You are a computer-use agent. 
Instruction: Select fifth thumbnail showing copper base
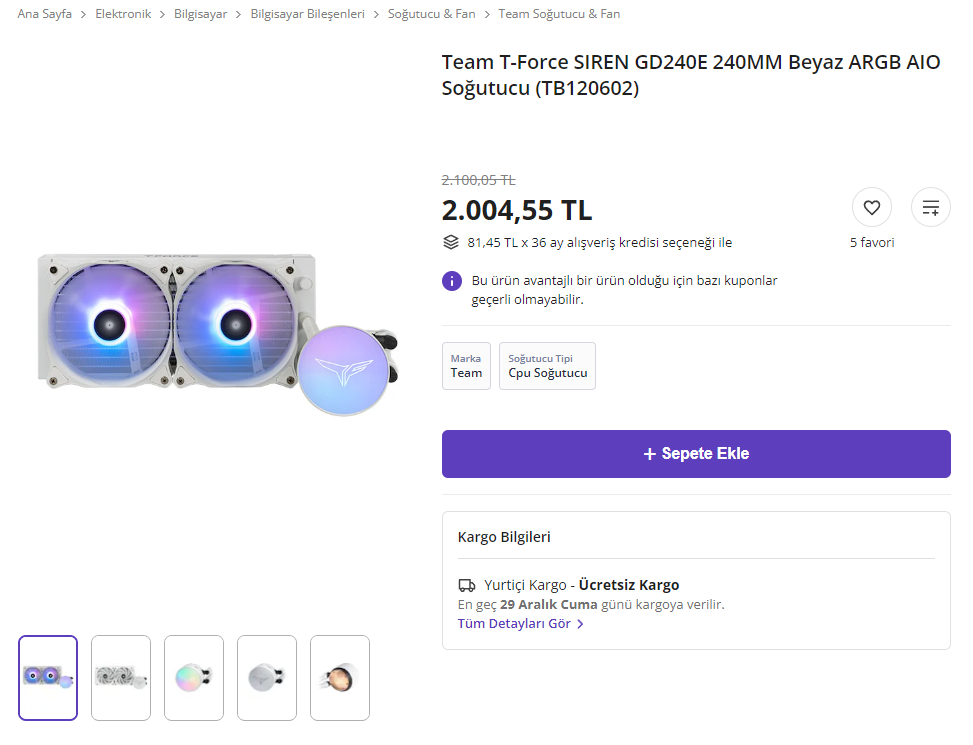pos(340,678)
